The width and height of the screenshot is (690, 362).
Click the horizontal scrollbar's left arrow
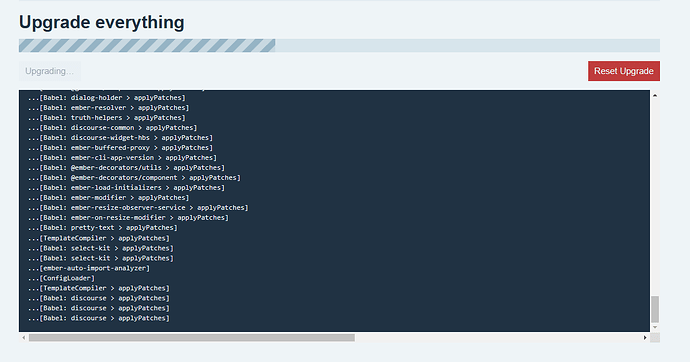[x=23, y=337]
